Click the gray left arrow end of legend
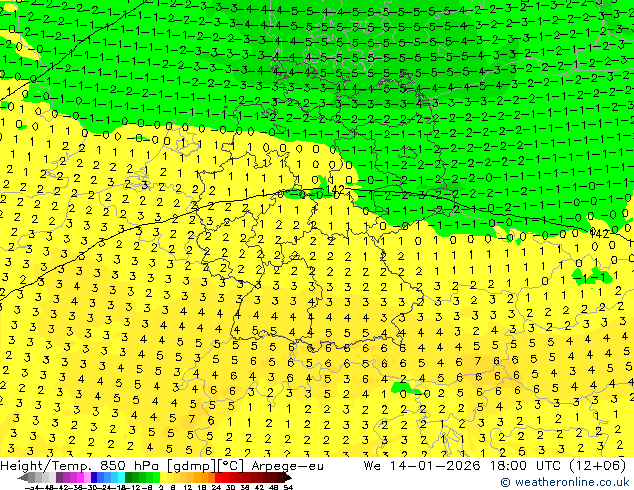The image size is (634, 490). pyautogui.click(x=23, y=478)
